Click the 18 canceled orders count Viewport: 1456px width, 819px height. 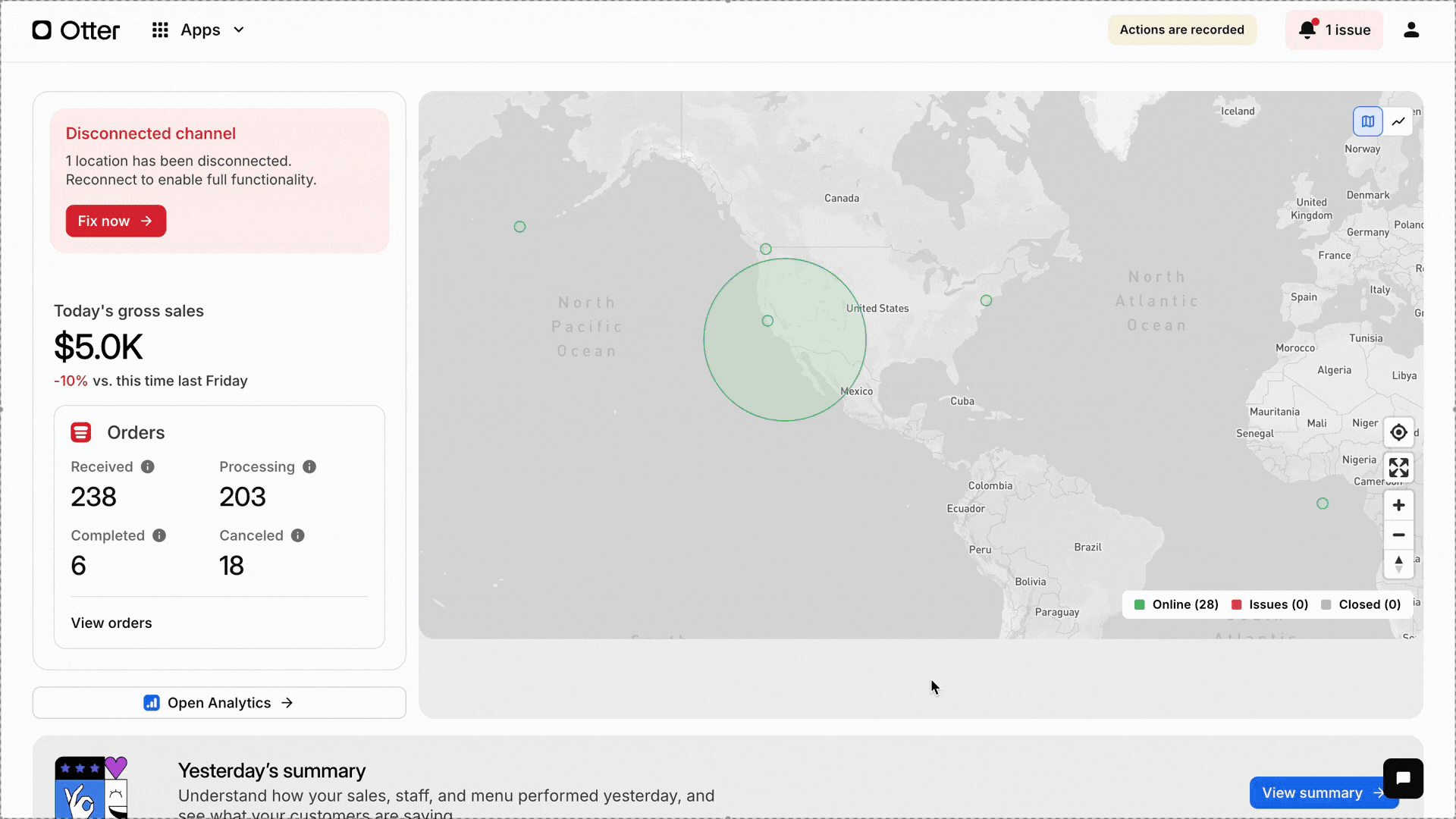coord(231,566)
